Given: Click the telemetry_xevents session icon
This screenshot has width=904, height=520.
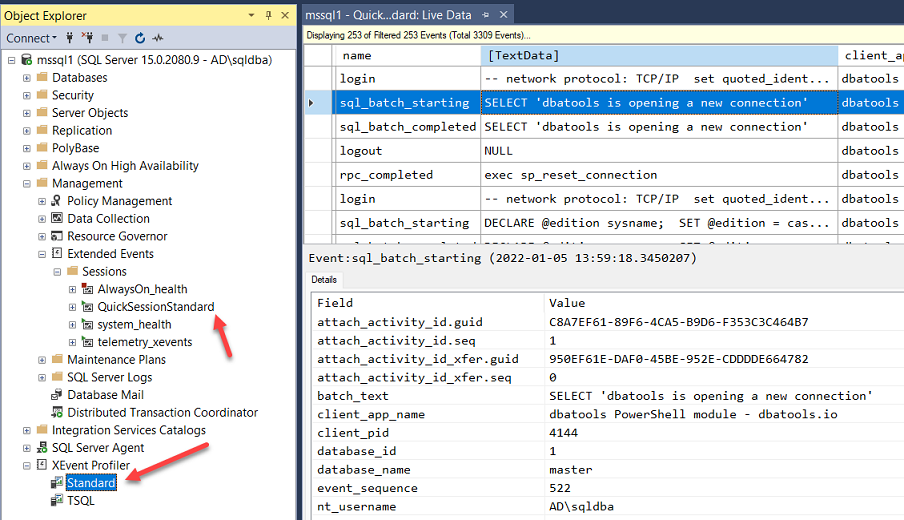Looking at the screenshot, I should [87, 342].
